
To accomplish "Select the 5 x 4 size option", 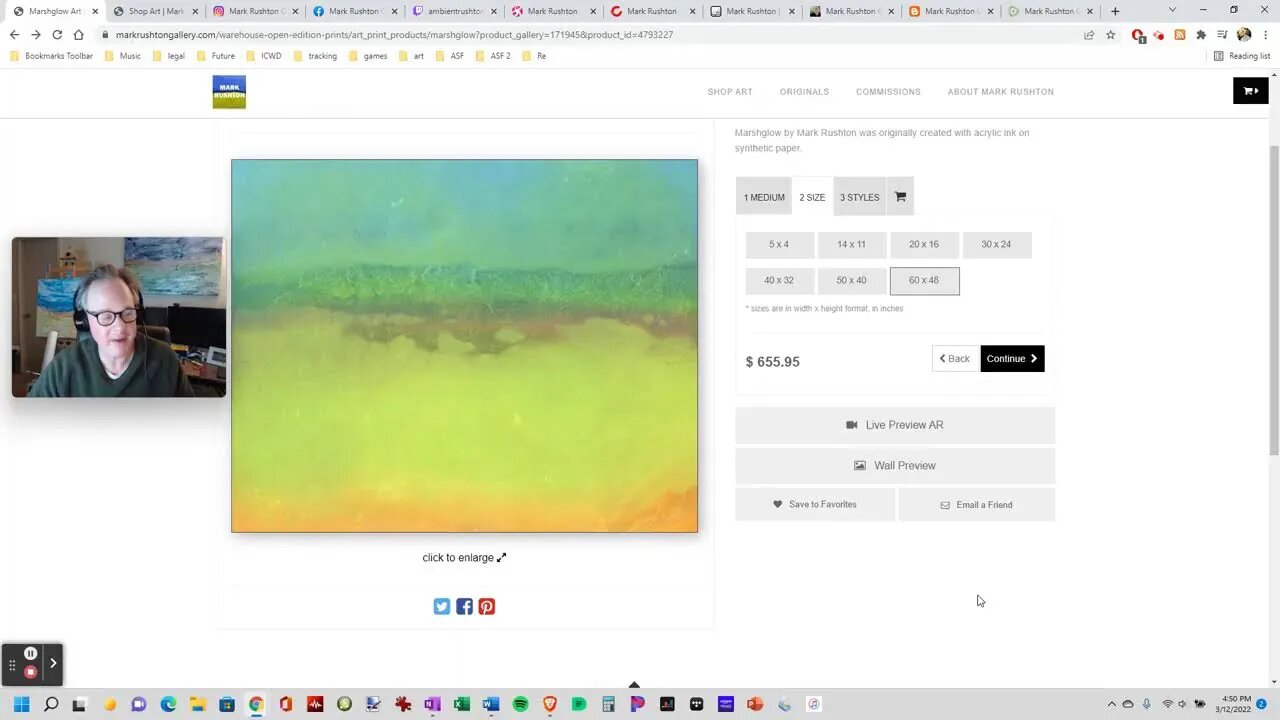I will (x=779, y=244).
